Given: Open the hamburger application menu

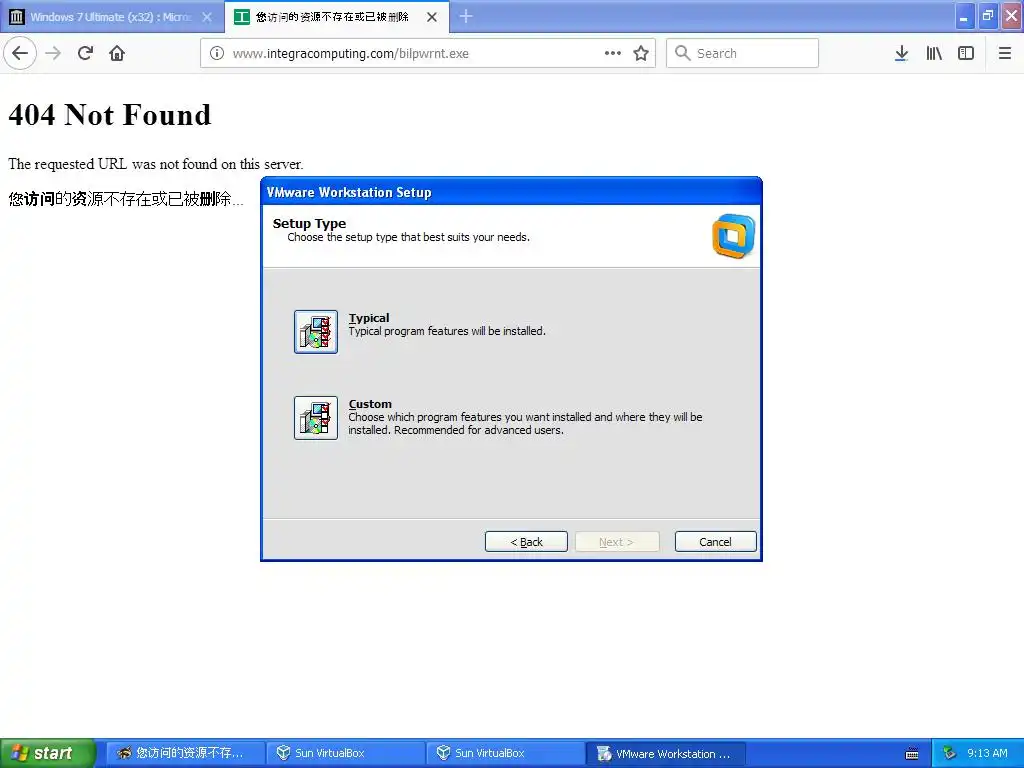Looking at the screenshot, I should tap(1005, 54).
